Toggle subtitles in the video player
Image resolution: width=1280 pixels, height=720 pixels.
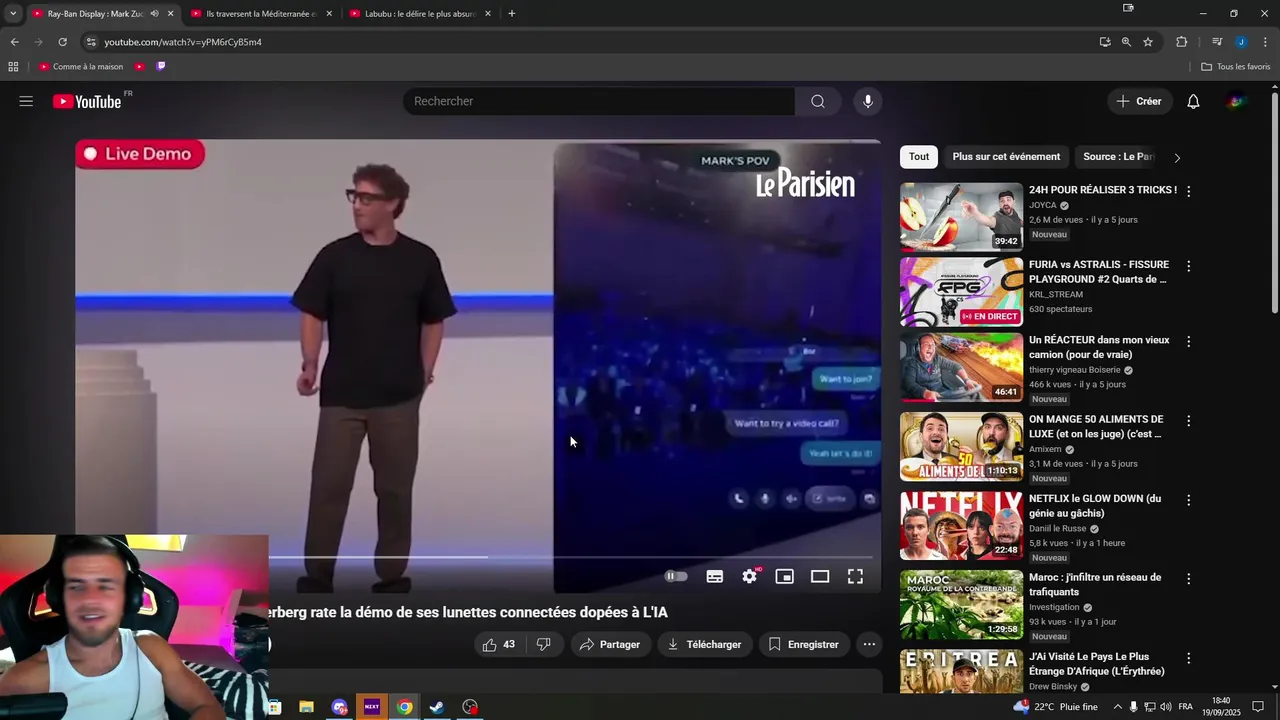point(715,576)
